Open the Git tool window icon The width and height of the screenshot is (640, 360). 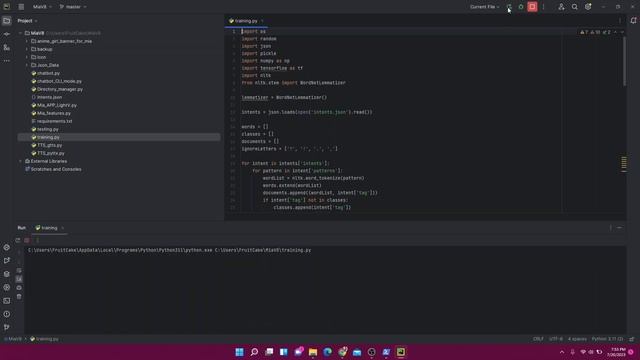click(7, 327)
